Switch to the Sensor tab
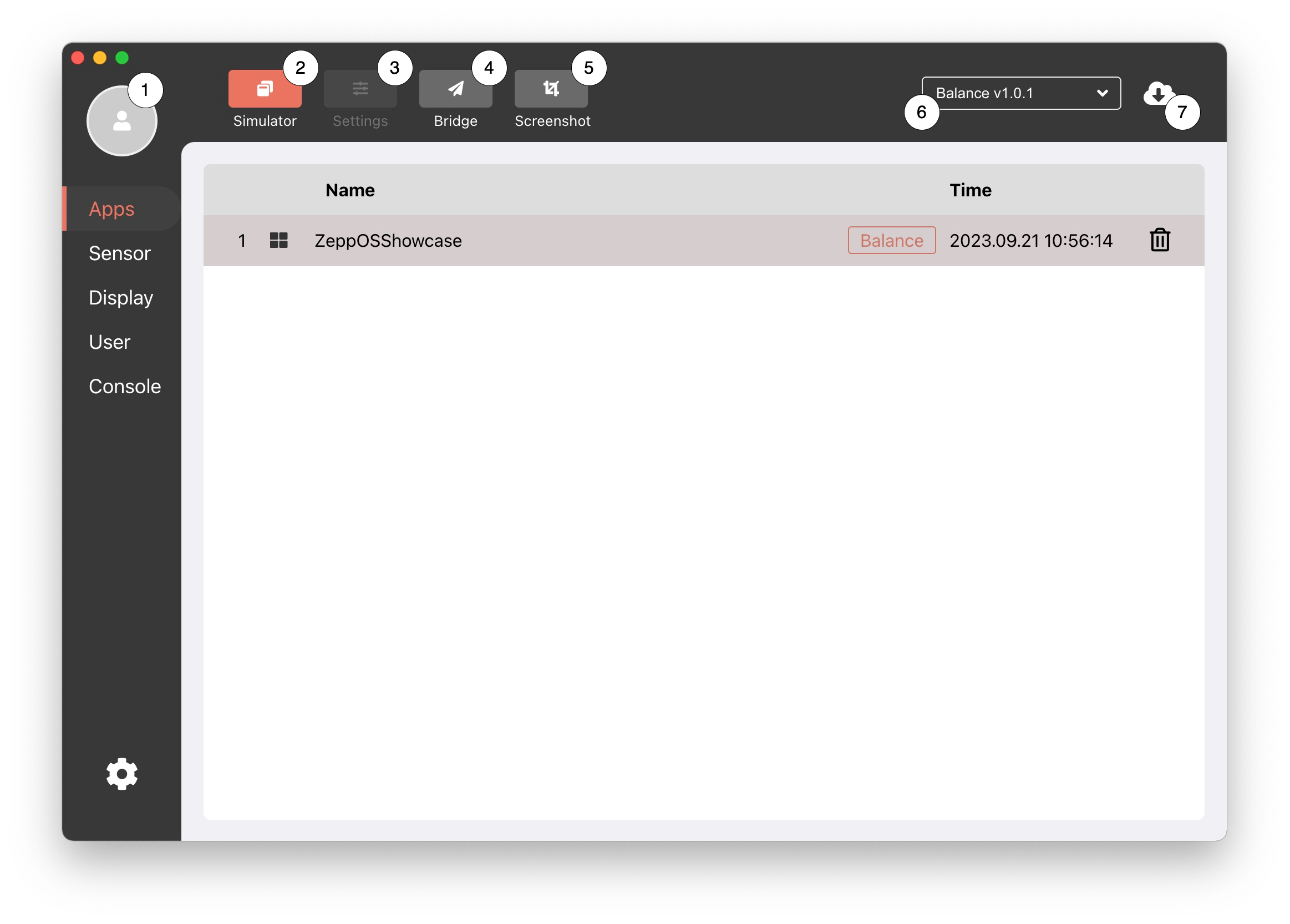The width and height of the screenshot is (1290, 924). pyautogui.click(x=119, y=253)
